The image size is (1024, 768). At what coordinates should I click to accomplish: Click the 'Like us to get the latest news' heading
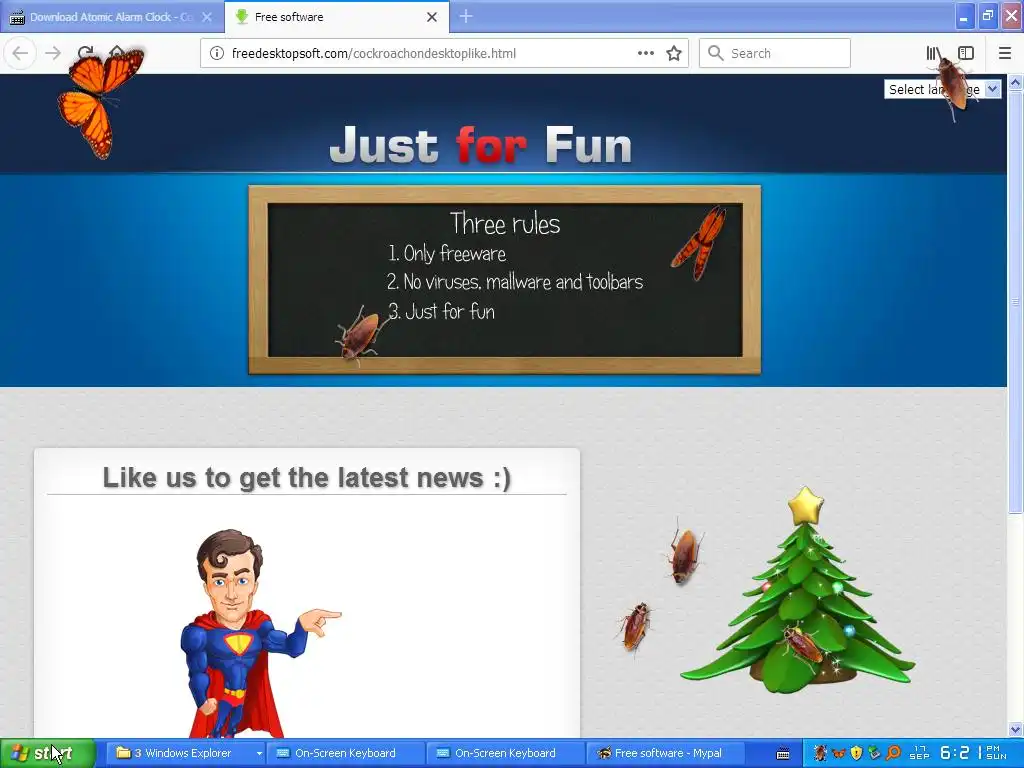[306, 478]
